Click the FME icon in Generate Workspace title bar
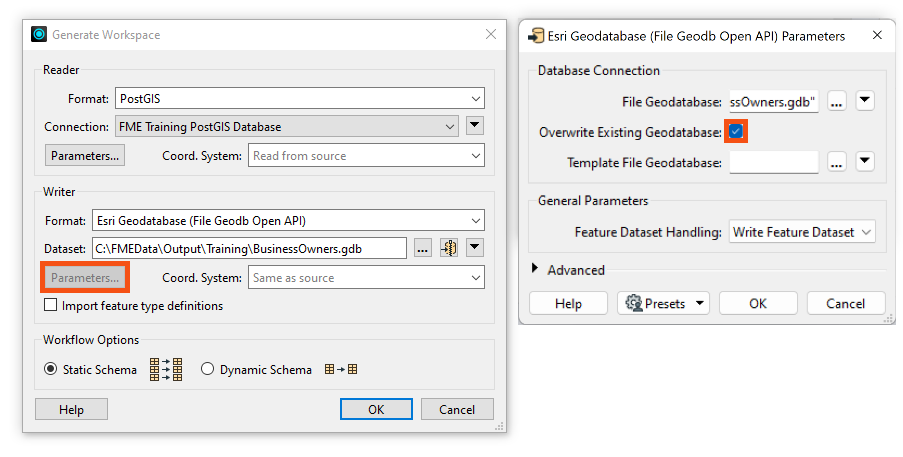Viewport: 903px width, 457px height. pos(39,35)
